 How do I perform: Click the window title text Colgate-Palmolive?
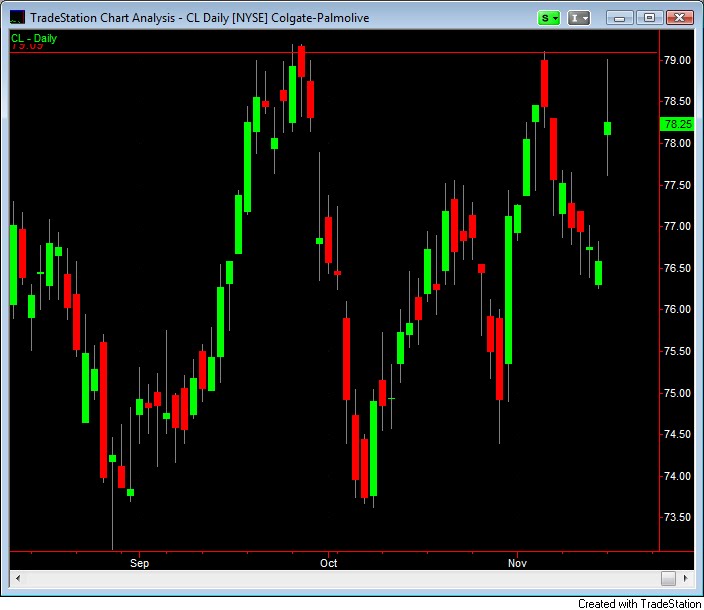coord(320,18)
